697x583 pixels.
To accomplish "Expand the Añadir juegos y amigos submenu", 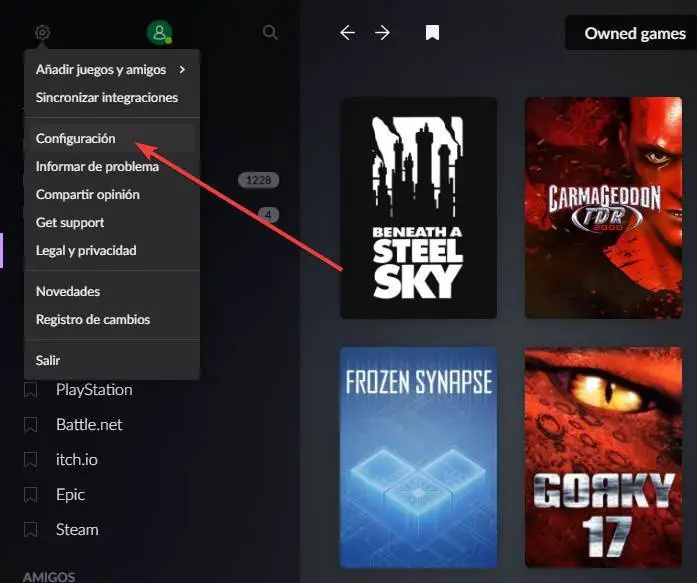I will pyautogui.click(x=112, y=70).
